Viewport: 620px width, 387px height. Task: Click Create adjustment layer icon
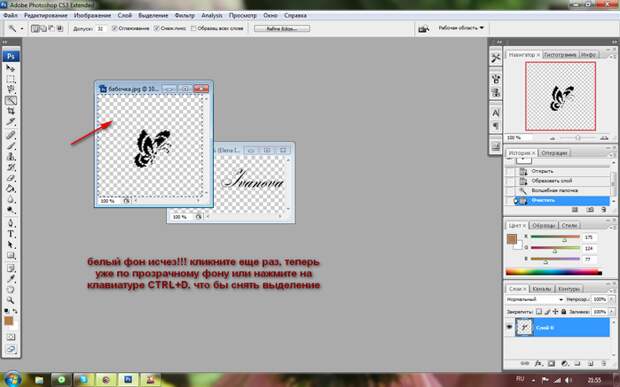(565, 363)
